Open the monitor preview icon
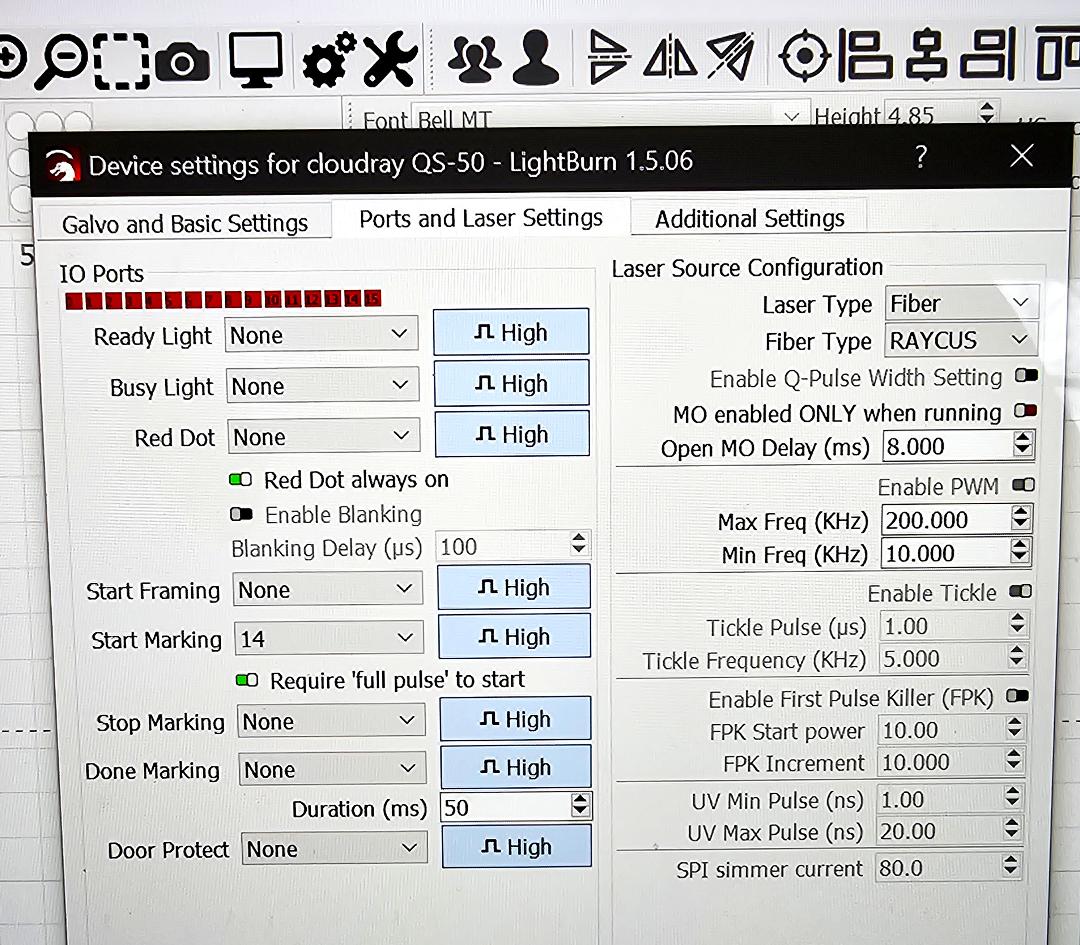The image size is (1080, 945). 255,59
